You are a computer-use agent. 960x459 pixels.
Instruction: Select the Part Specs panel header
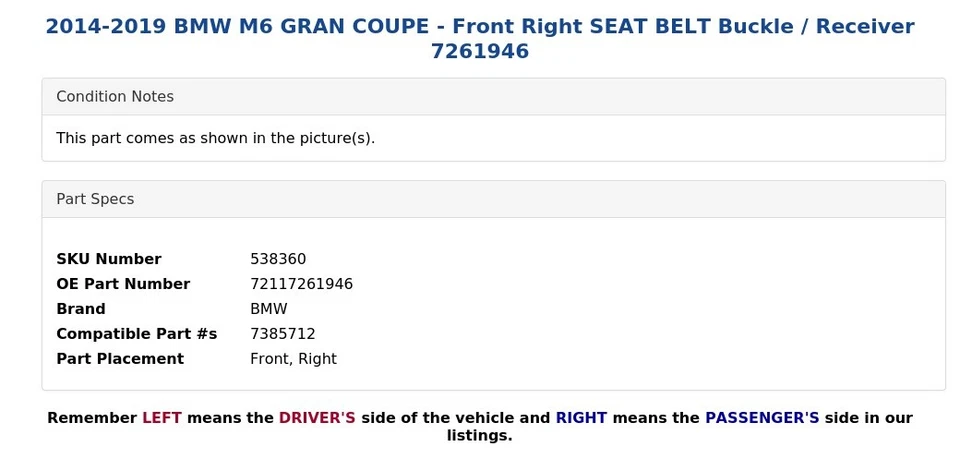(x=95, y=199)
